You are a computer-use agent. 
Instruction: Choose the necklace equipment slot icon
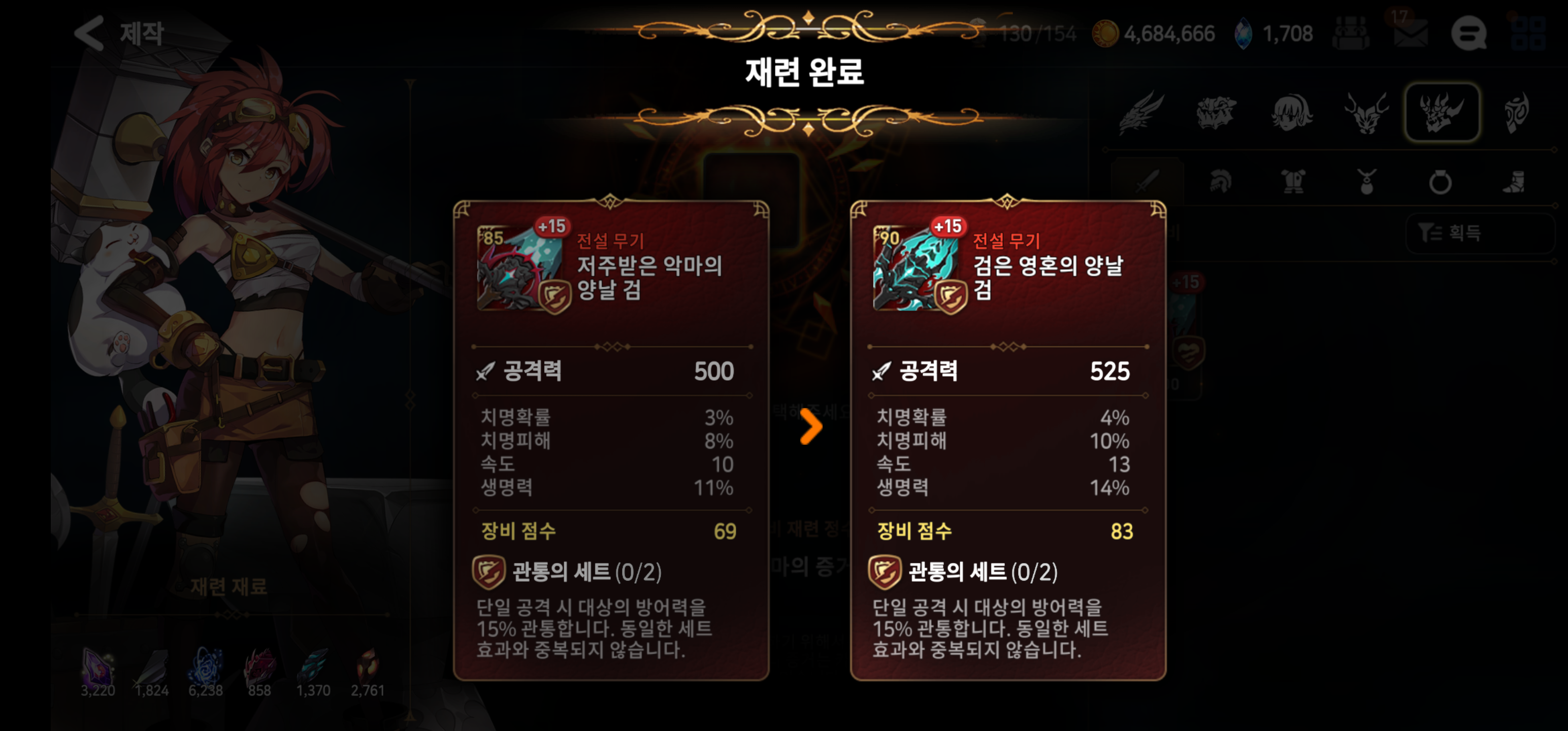(x=1366, y=181)
